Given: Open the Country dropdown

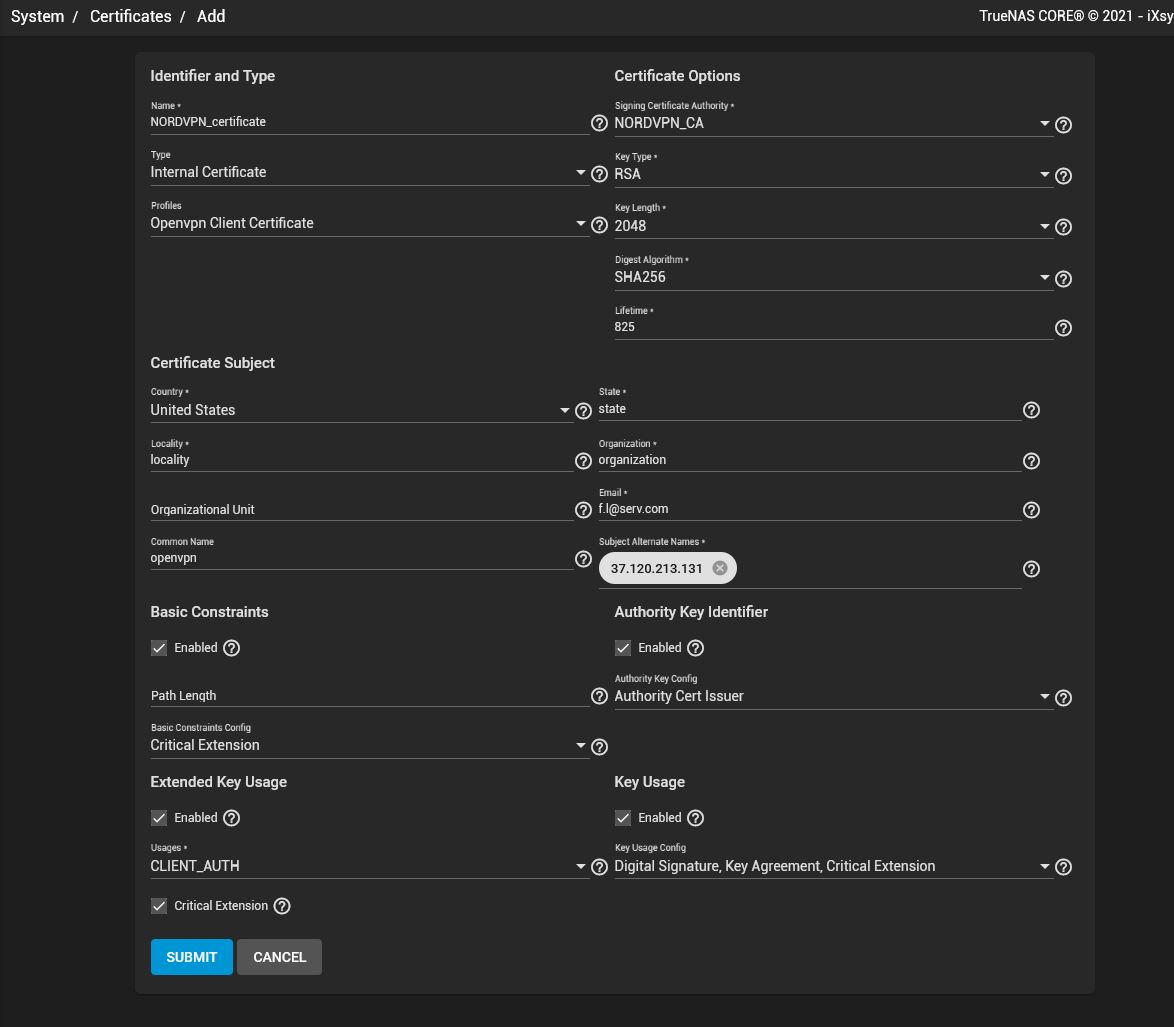Looking at the screenshot, I should (361, 410).
